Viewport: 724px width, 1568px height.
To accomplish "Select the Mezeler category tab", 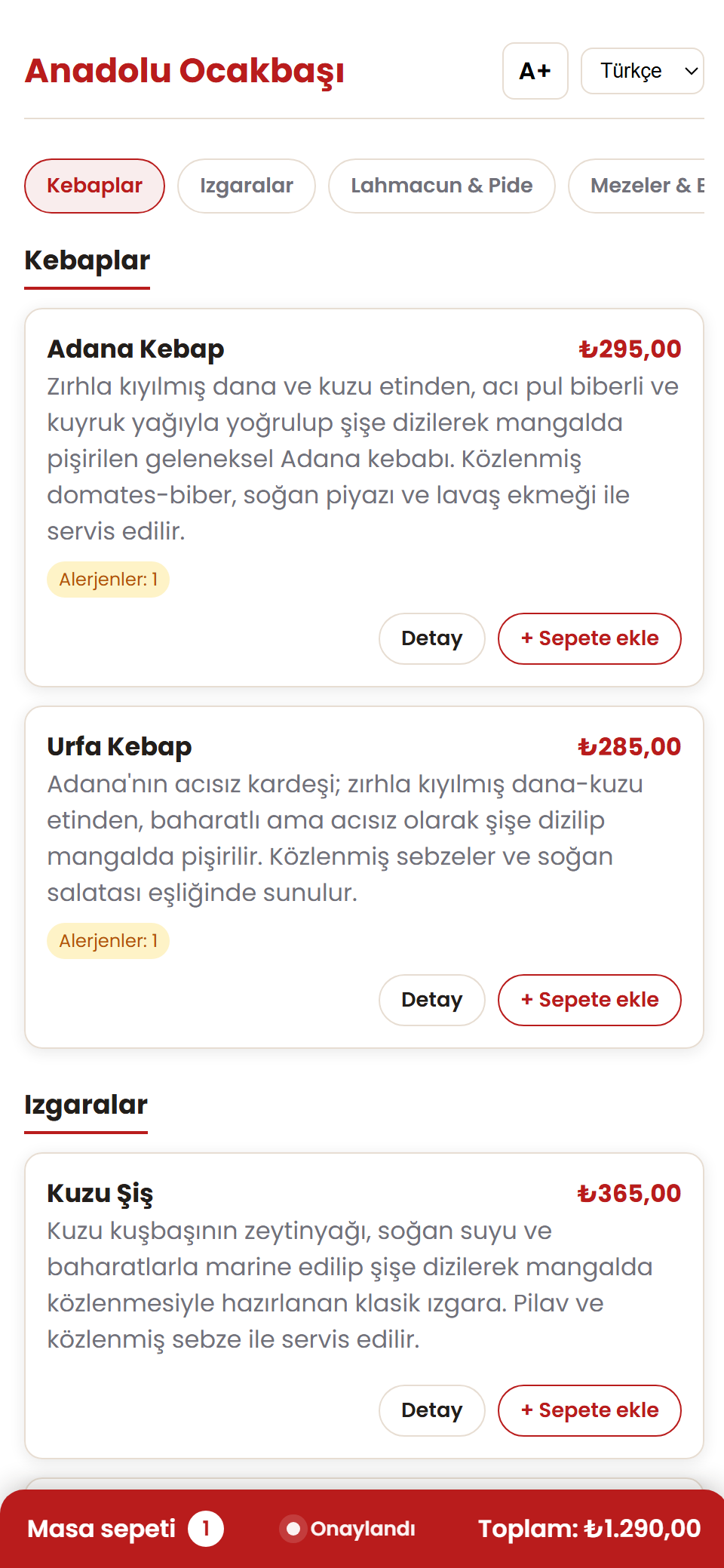I will [638, 186].
